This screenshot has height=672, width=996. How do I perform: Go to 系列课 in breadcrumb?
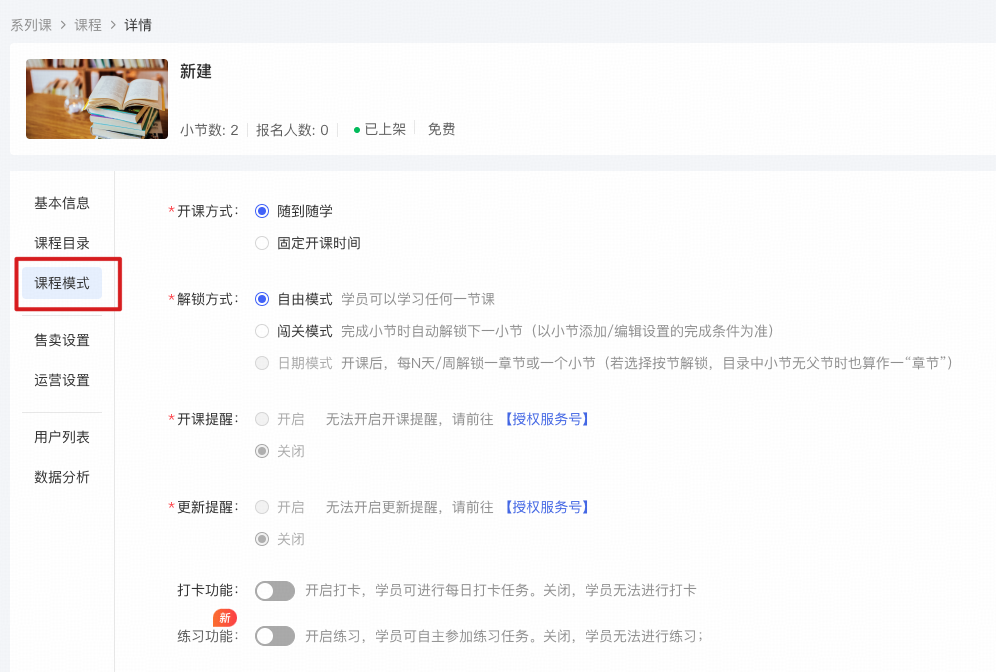tap(31, 25)
